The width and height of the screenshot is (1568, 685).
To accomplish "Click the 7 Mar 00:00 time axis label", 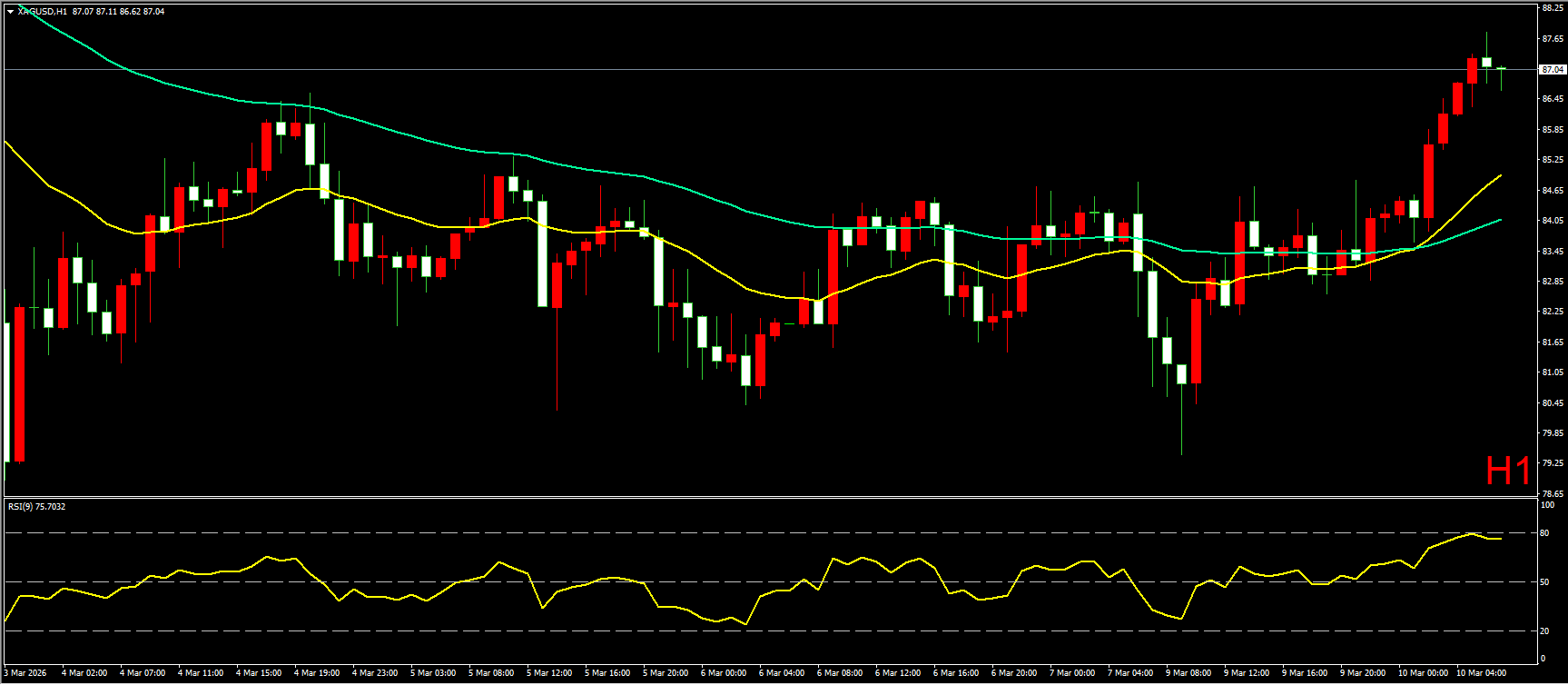I will [1072, 673].
